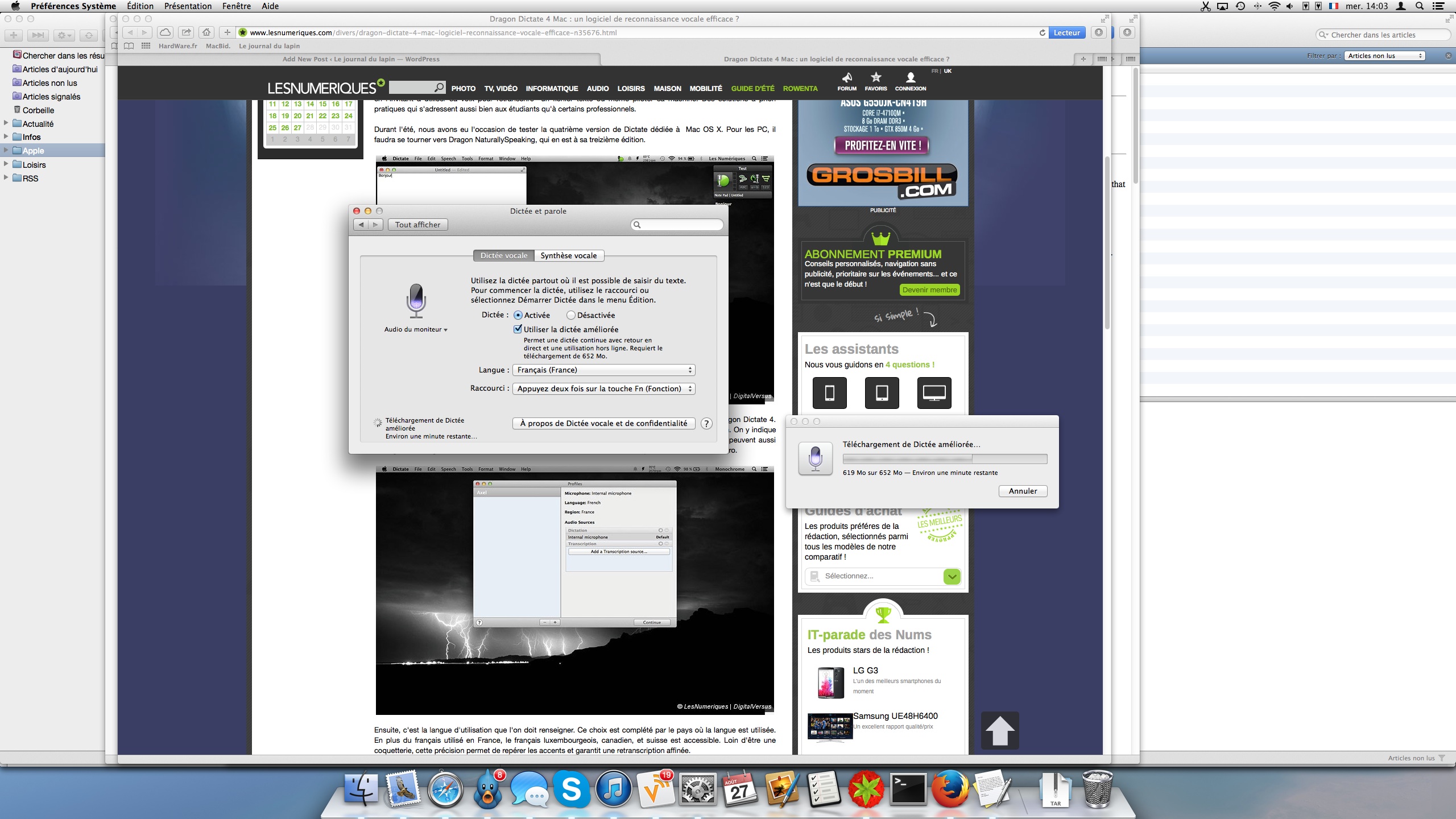Select the TV monitor assistant icon
Screen dimensions: 1456x819
pyautogui.click(x=934, y=392)
